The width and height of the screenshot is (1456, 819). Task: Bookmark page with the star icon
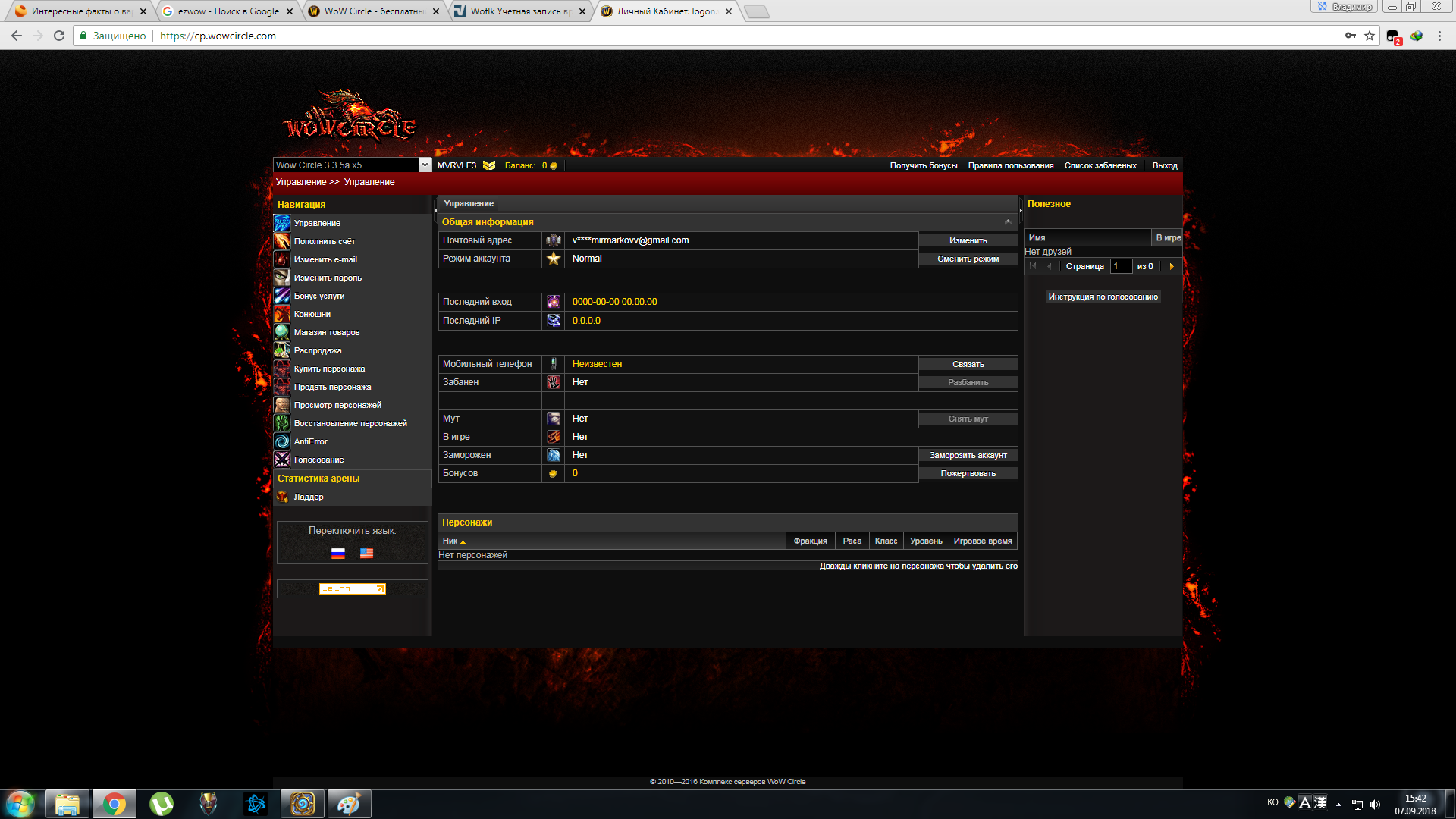(x=1370, y=36)
